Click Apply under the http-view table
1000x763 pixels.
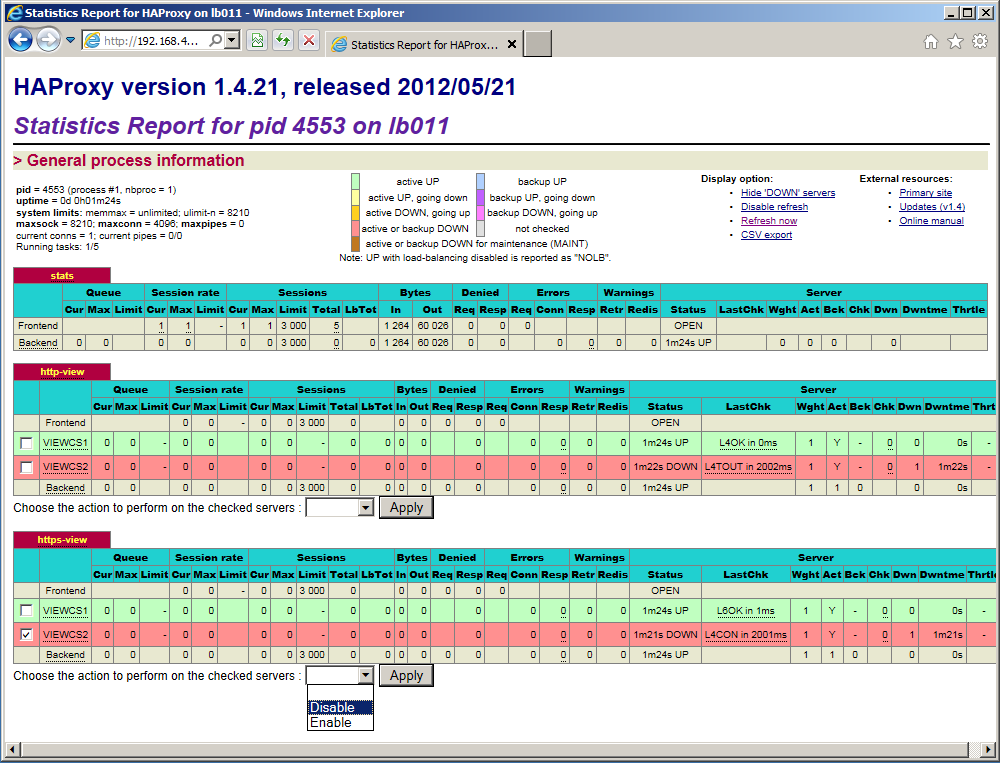pyautogui.click(x=406, y=508)
